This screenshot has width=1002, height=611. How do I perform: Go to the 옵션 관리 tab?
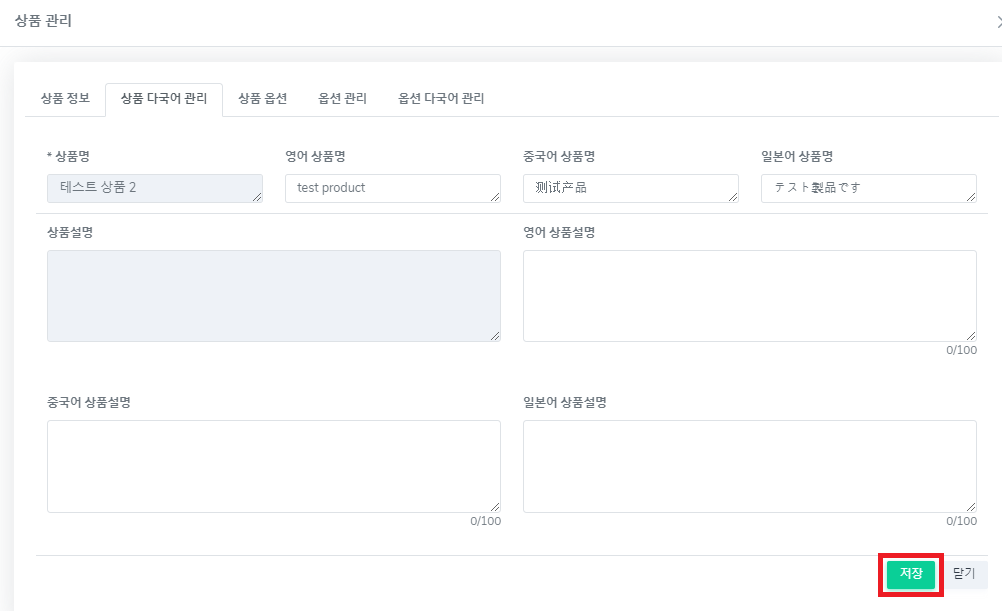(x=342, y=98)
